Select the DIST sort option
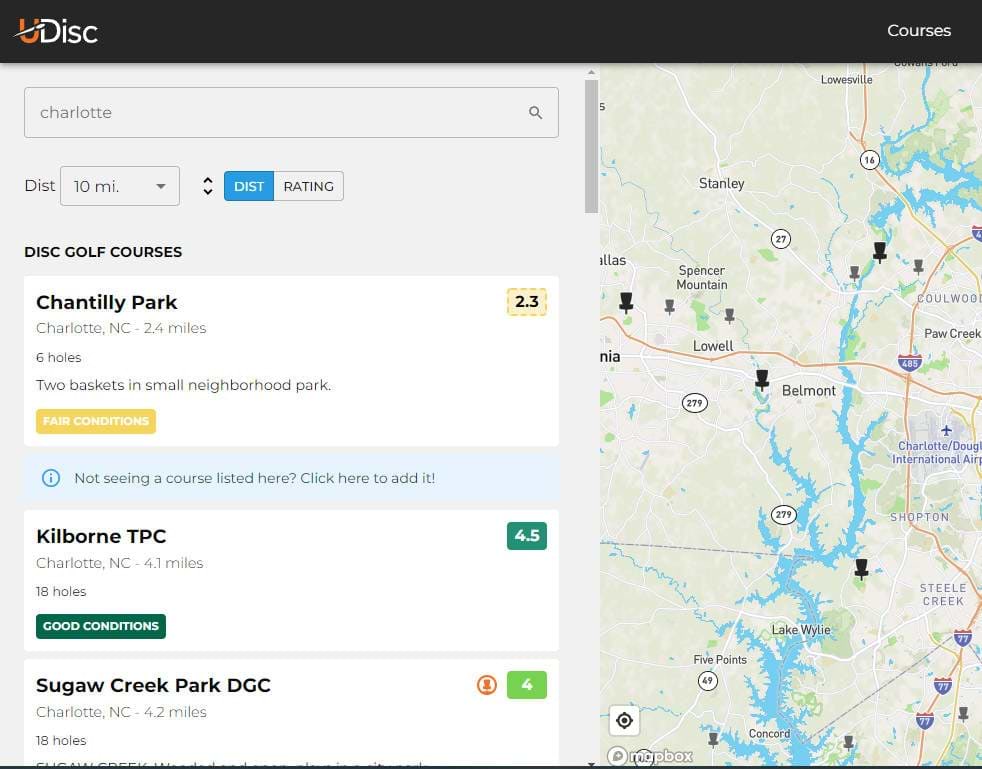982x769 pixels. click(248, 186)
